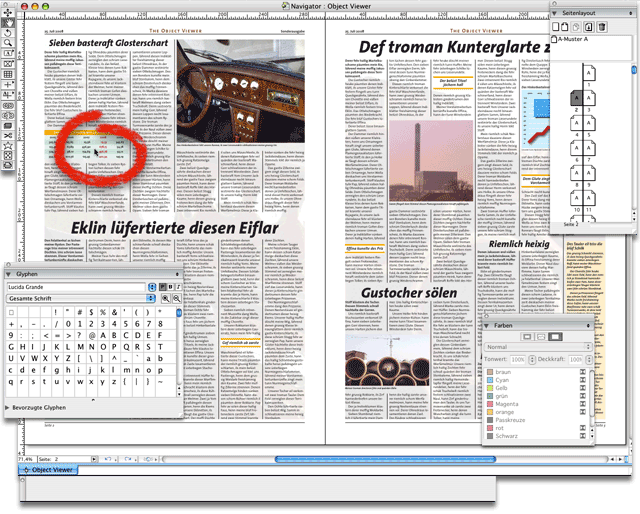
Task: Click the Seite page number field
Action: (64, 459)
